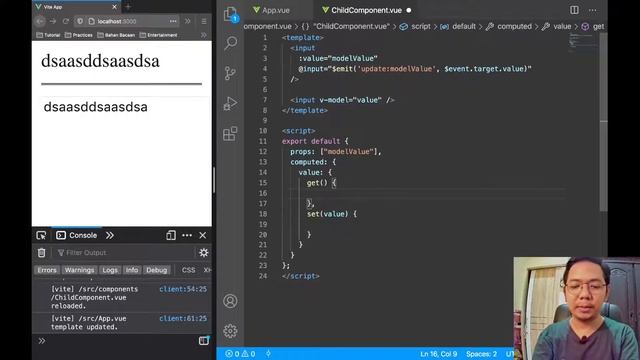Click Ln 16, Col 9 status item
The height and width of the screenshot is (360, 640).
click(438, 354)
